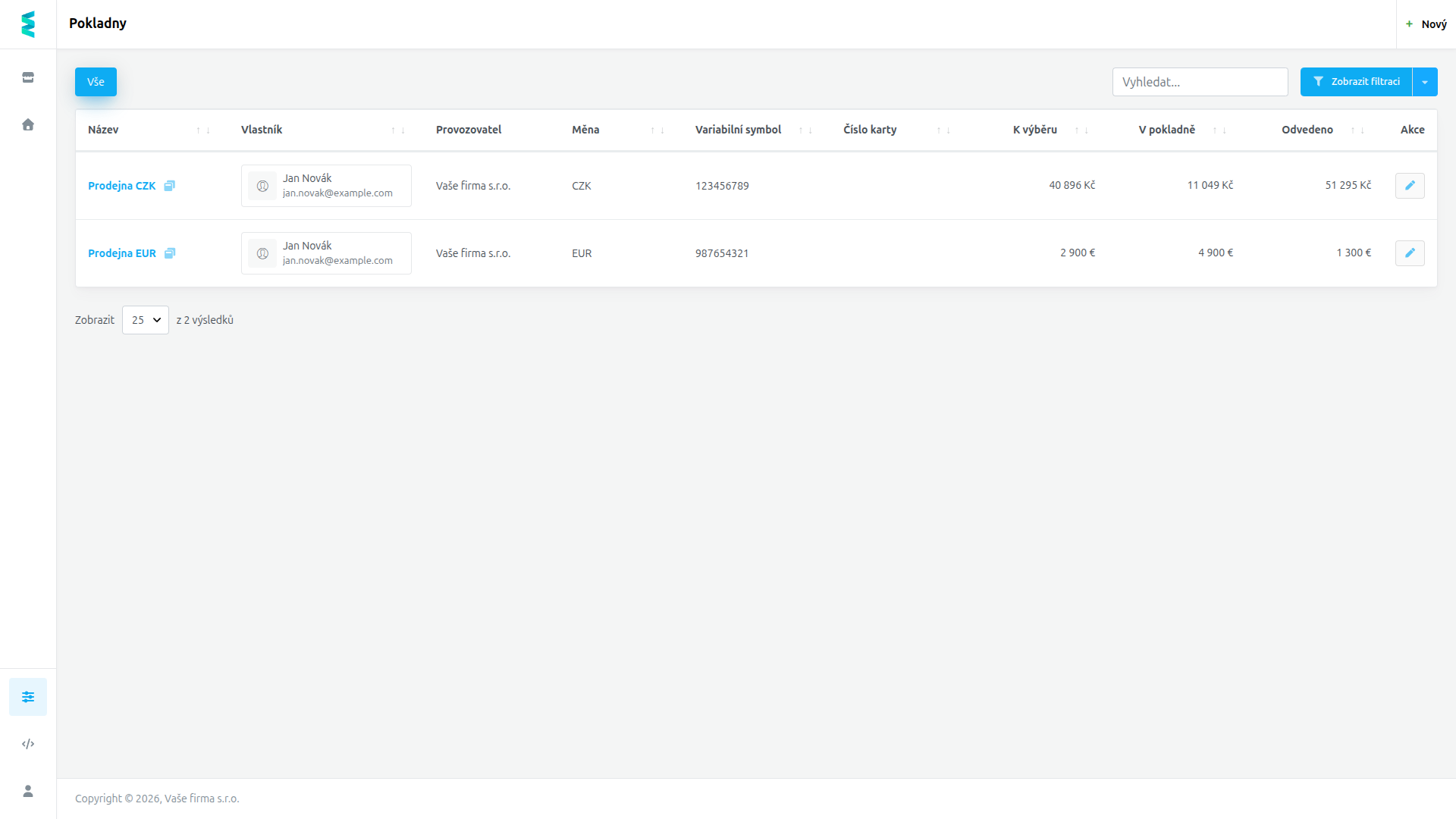Image resolution: width=1456 pixels, height=819 pixels.
Task: Click Zobrazit filtraci button
Action: pos(1356,82)
